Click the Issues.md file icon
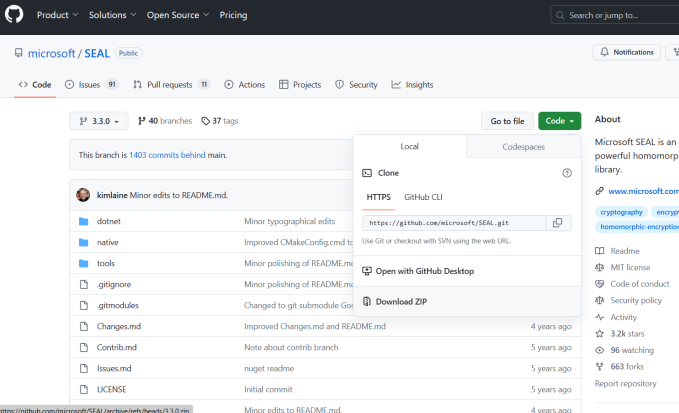679x413 pixels. click(84, 368)
